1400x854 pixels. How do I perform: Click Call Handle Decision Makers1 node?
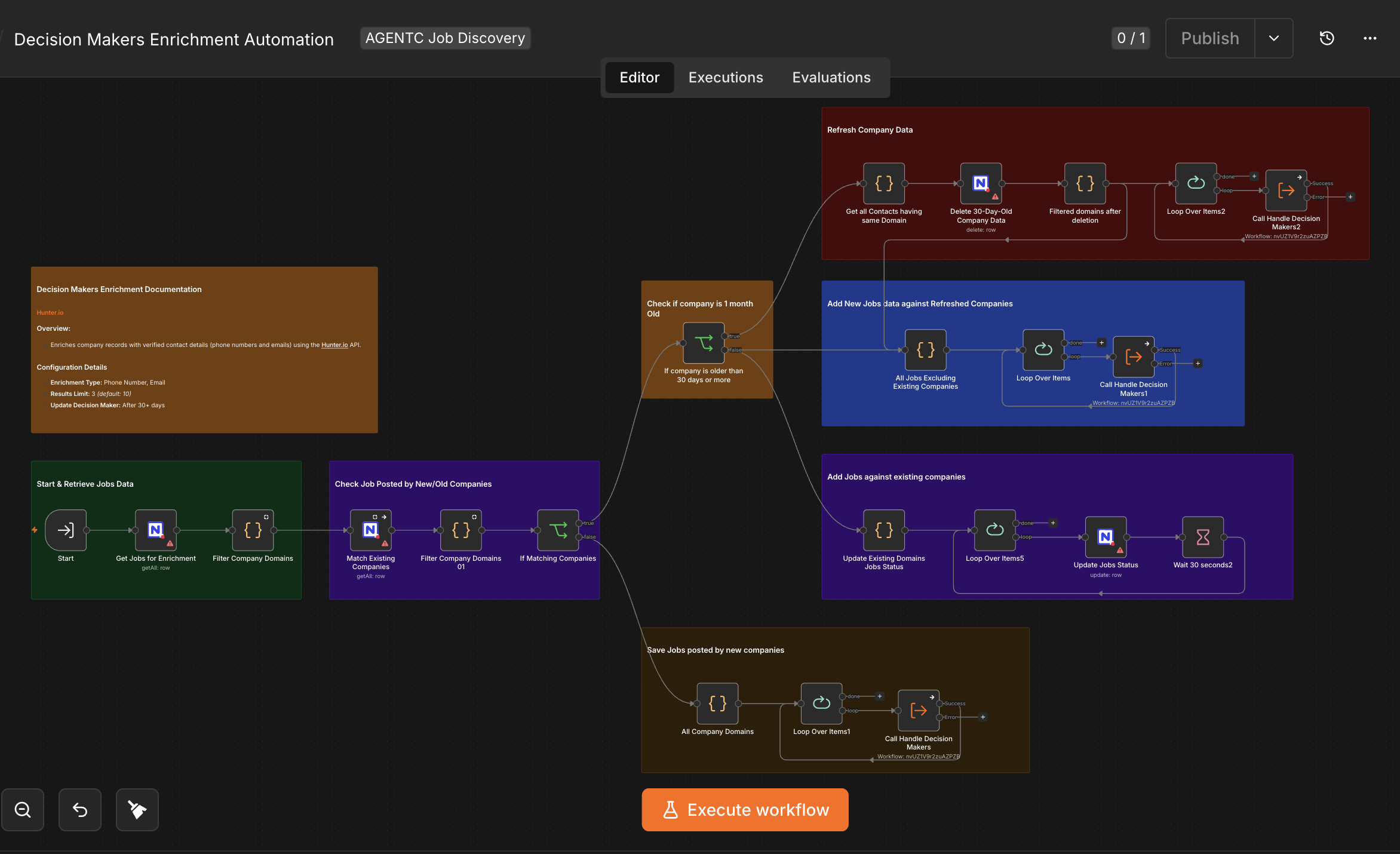[1134, 357]
